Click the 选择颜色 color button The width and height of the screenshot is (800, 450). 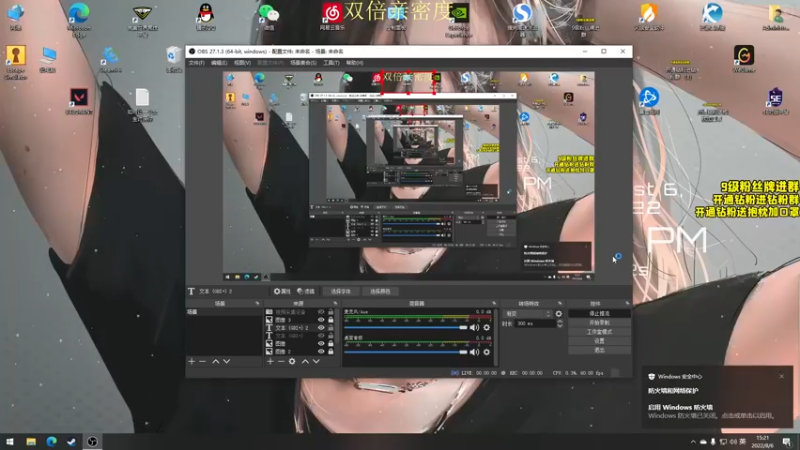[x=380, y=291]
